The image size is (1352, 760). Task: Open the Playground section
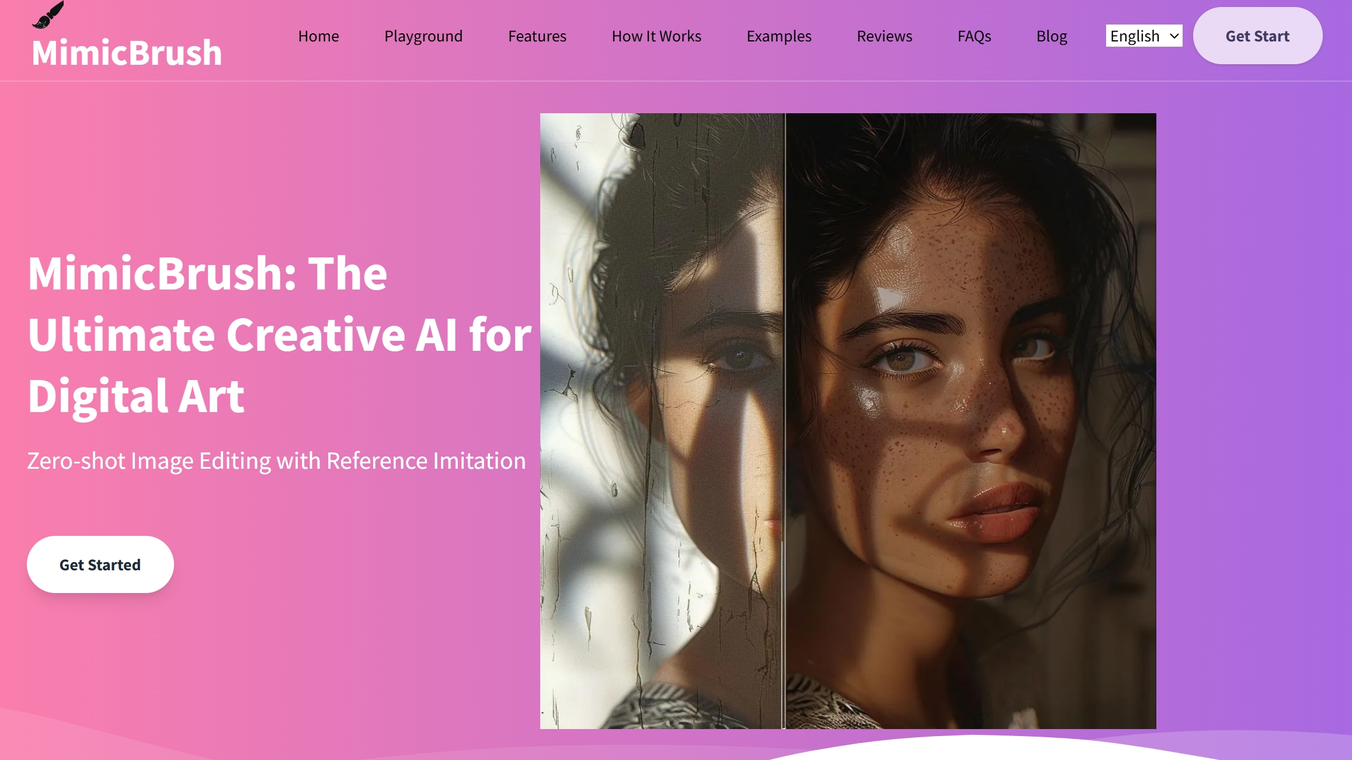(x=423, y=36)
